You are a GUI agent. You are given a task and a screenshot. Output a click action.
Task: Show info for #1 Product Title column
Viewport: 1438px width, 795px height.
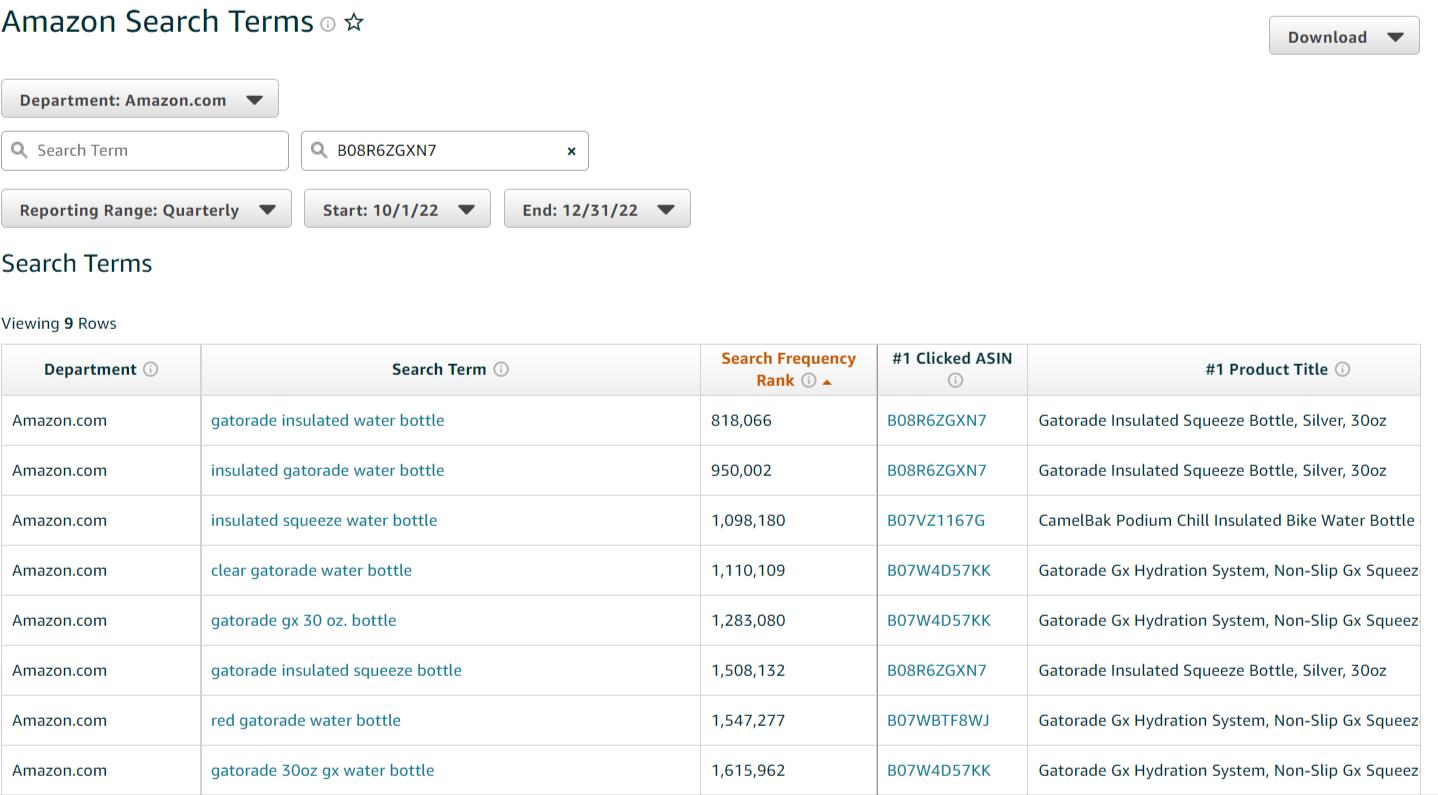pos(1343,369)
